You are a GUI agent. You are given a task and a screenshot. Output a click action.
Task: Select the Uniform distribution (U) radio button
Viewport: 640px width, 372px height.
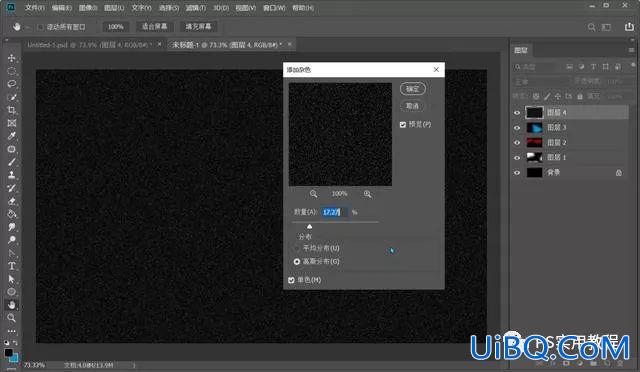click(297, 248)
